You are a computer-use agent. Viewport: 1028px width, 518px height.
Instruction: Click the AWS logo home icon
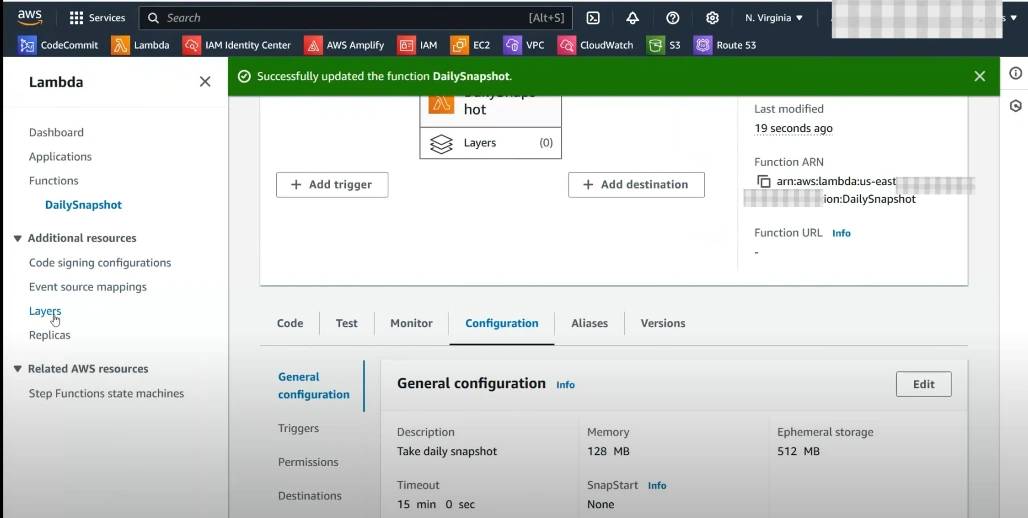click(30, 17)
